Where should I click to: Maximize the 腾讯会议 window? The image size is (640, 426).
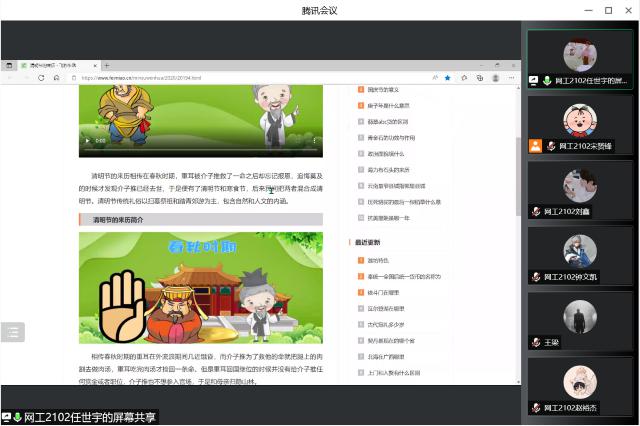pyautogui.click(x=608, y=10)
